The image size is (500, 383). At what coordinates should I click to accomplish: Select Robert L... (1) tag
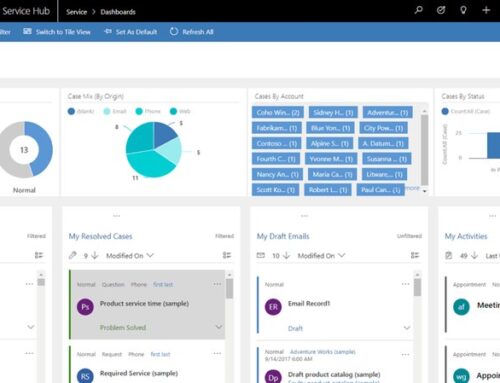tap(328, 190)
